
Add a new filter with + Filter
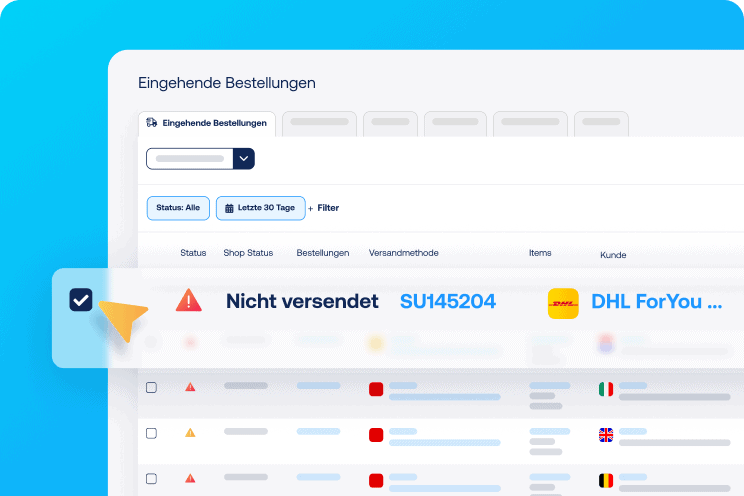(x=323, y=208)
